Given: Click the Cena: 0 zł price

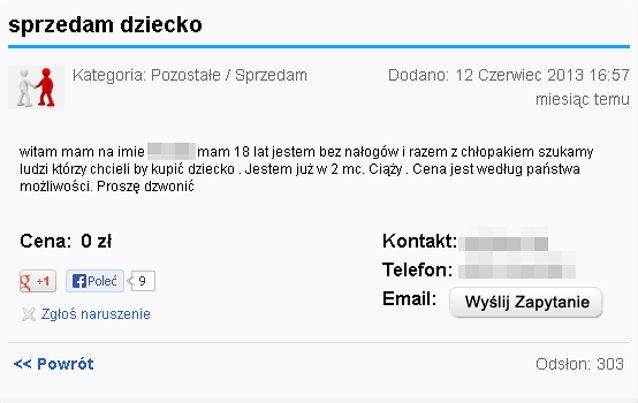Looking at the screenshot, I should click(65, 241).
